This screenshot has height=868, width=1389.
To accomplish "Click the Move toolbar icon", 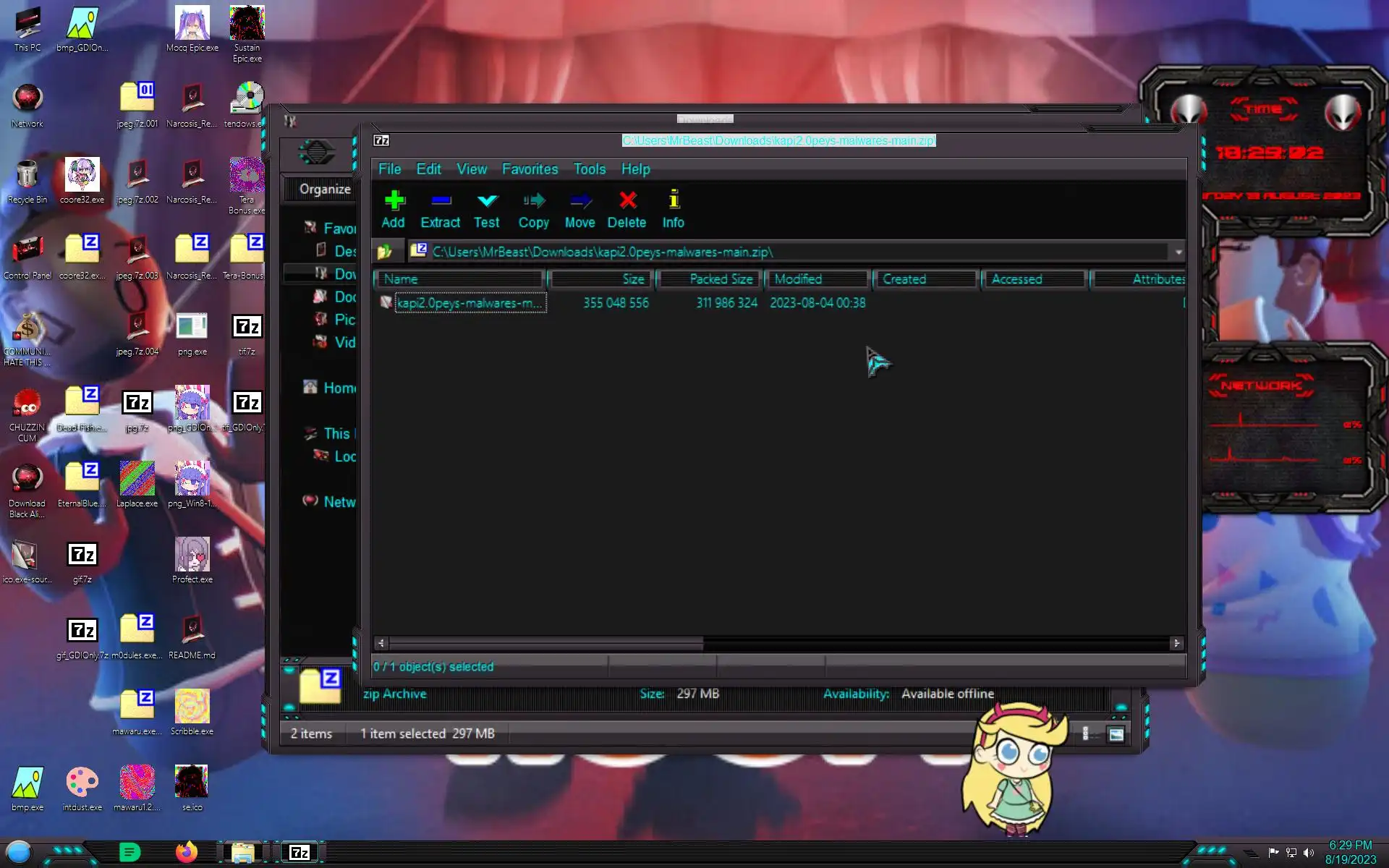I will 580,201.
